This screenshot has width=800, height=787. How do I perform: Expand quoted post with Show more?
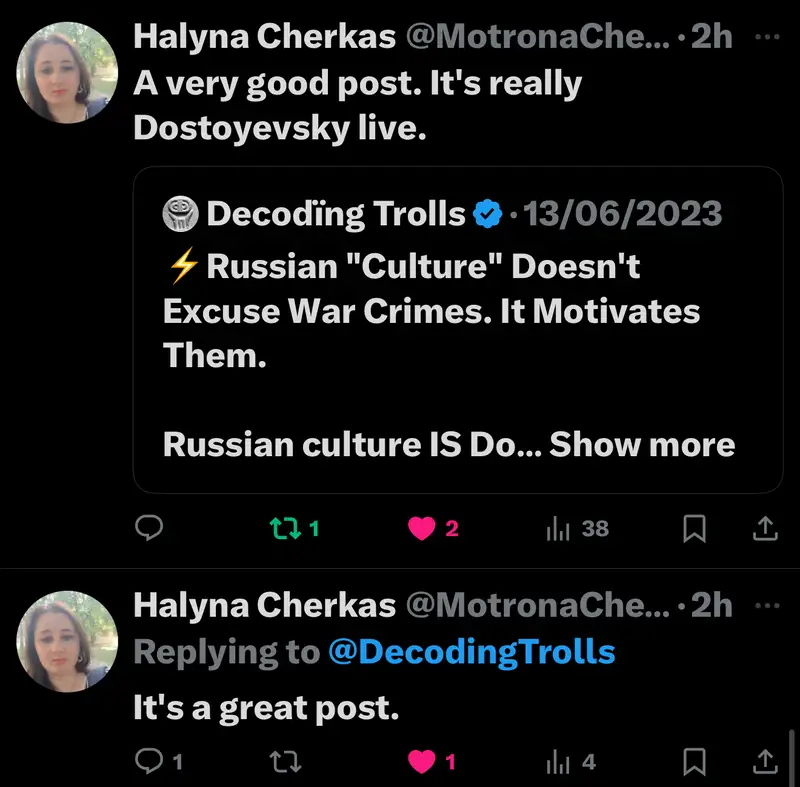point(642,444)
